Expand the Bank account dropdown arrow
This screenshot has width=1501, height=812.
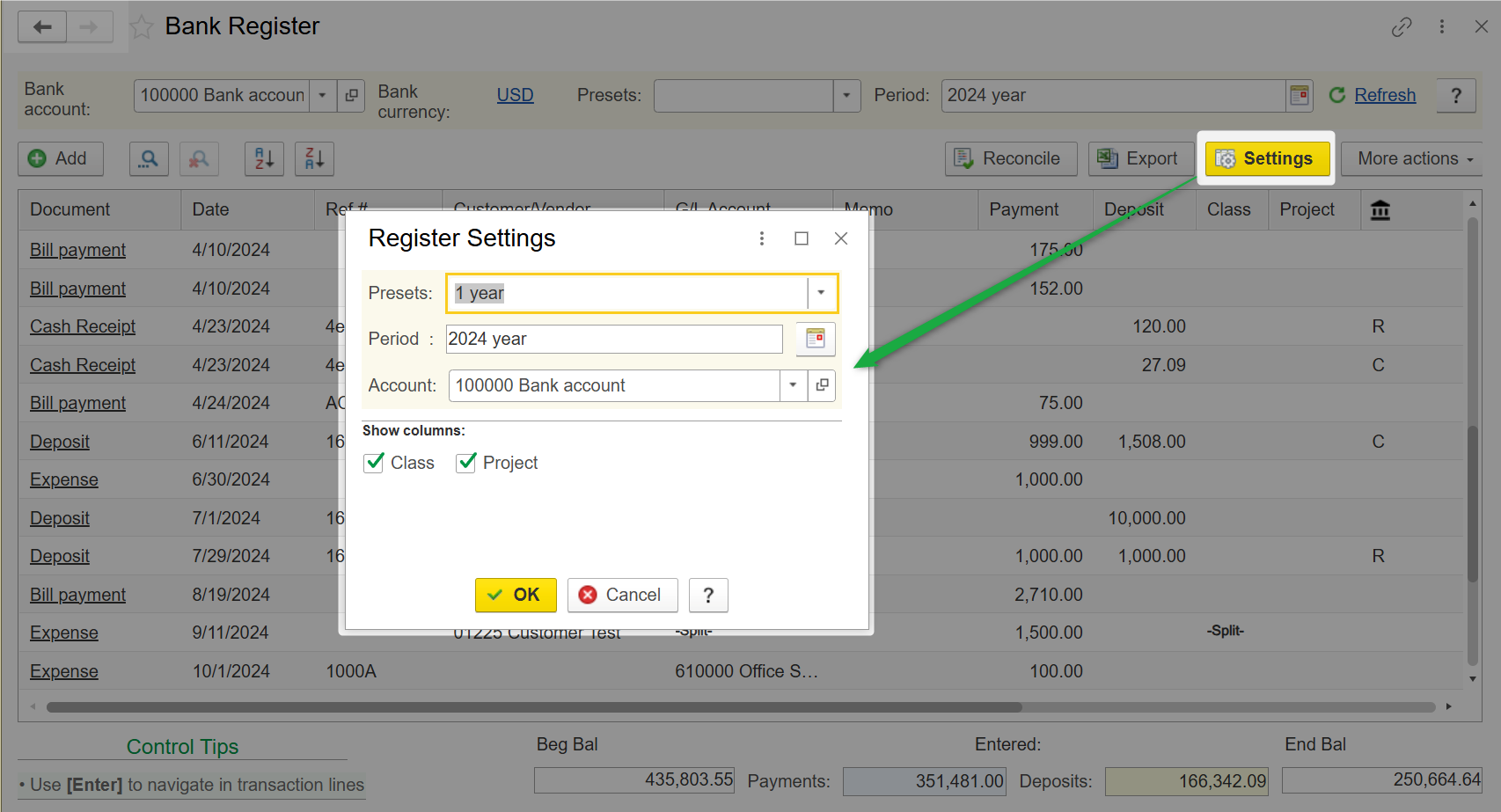click(x=323, y=95)
